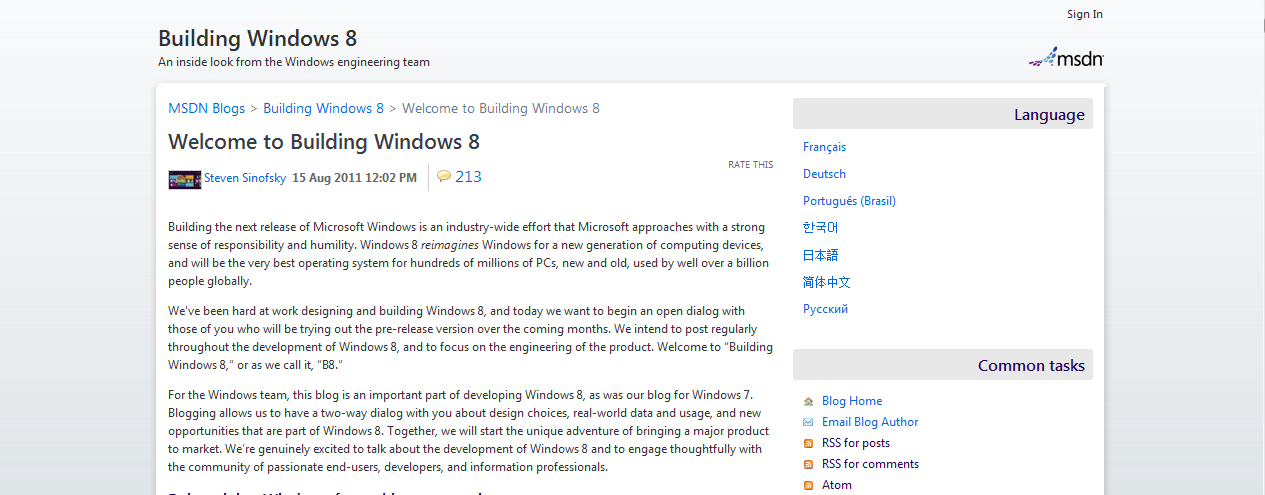The width and height of the screenshot is (1265, 495).
Task: Switch language to Deutsch
Action: point(824,174)
